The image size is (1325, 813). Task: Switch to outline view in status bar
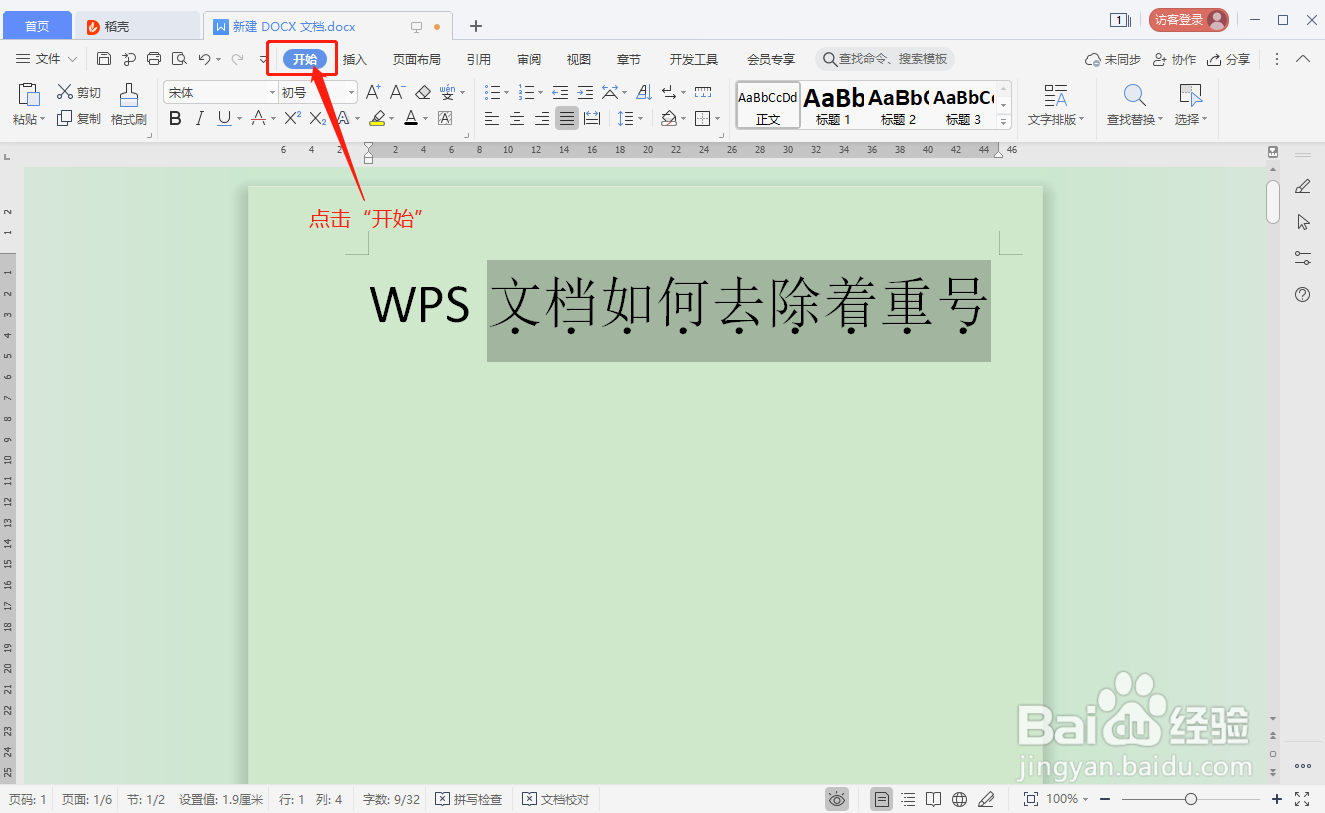pyautogui.click(x=907, y=799)
